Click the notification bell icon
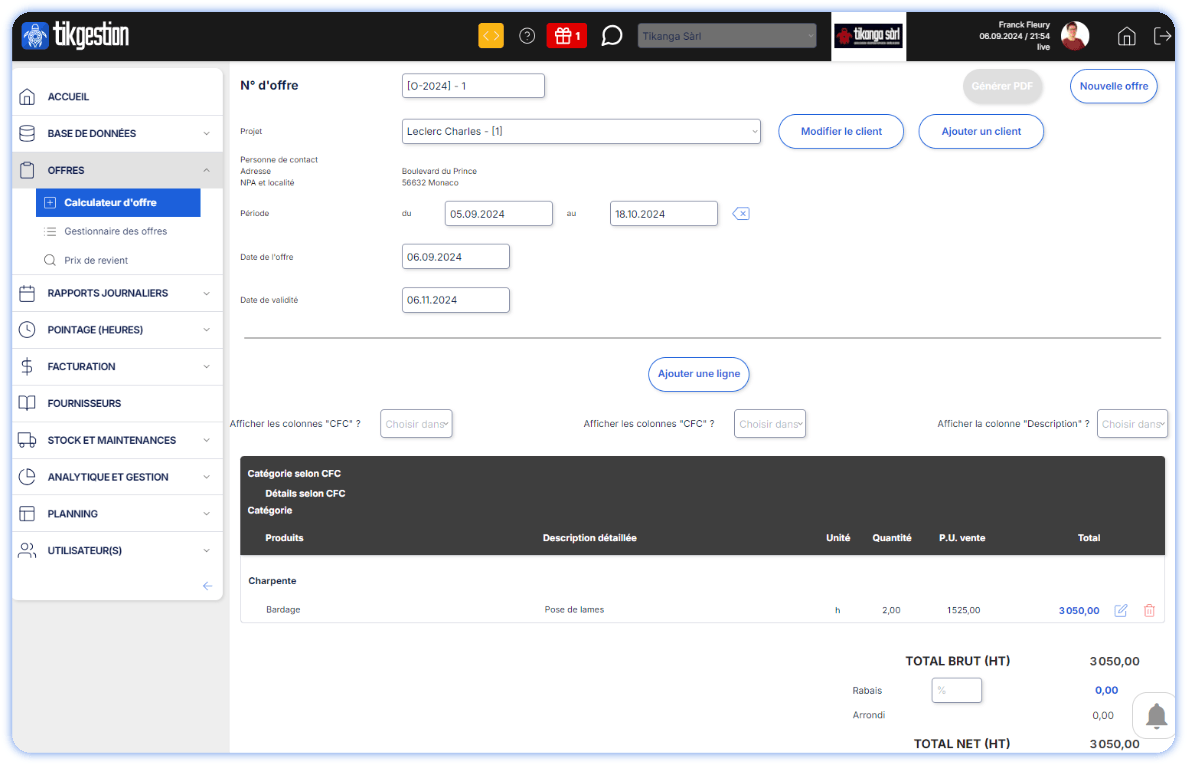 tap(1157, 716)
